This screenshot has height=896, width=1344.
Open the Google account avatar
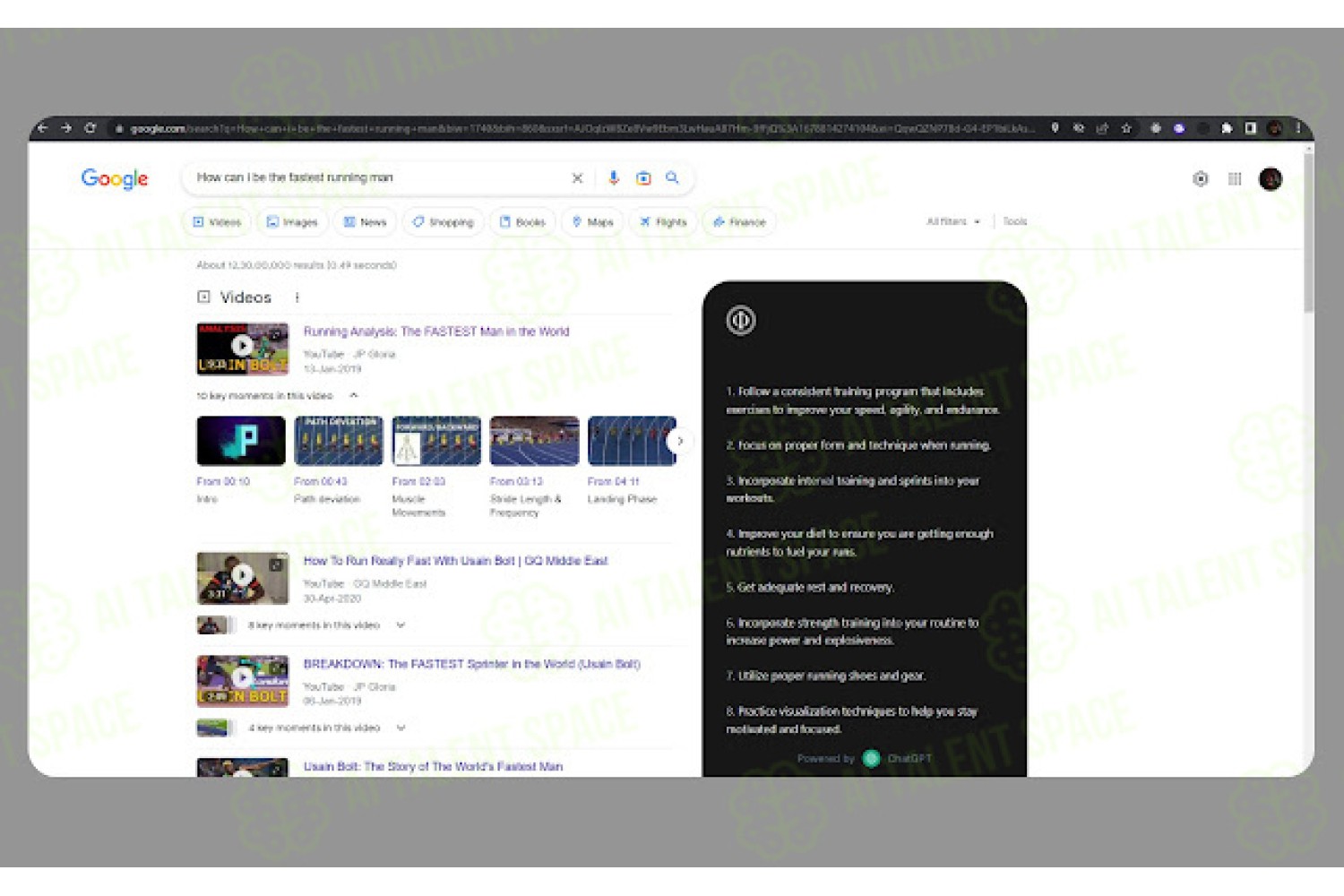1271,179
